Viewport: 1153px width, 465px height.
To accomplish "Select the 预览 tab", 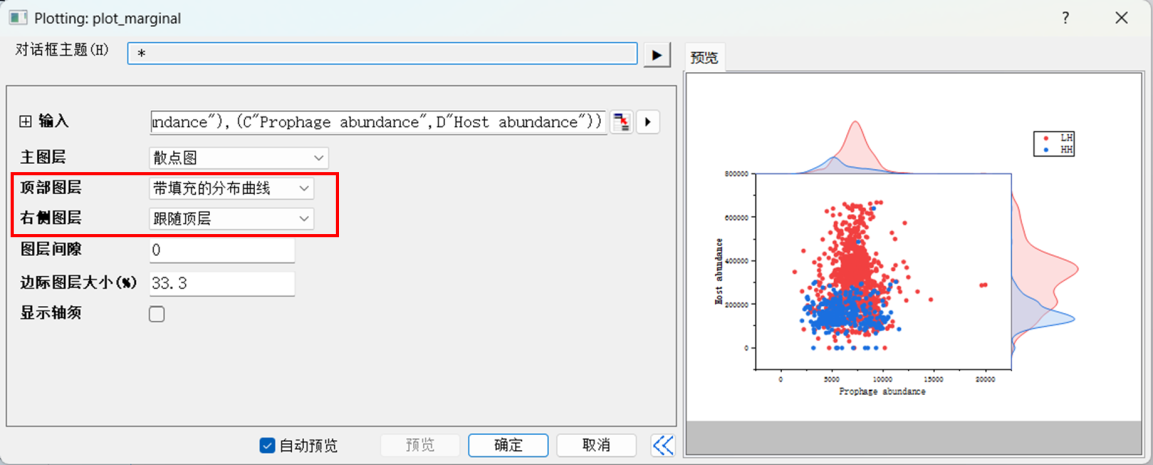I will [x=704, y=57].
